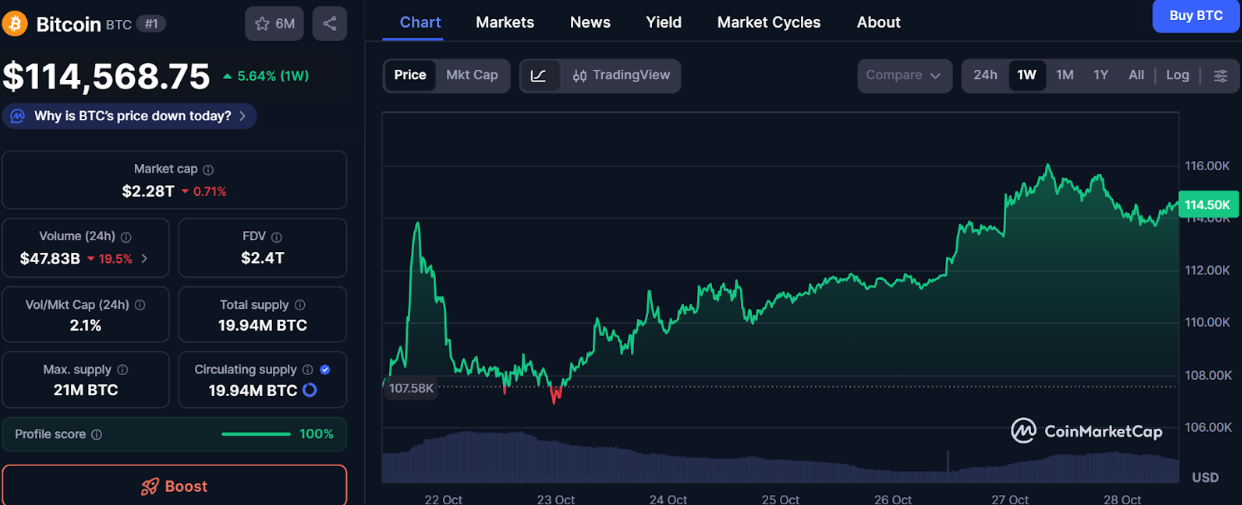This screenshot has width=1242, height=505.
Task: Click the FDV info icon
Action: (x=277, y=238)
